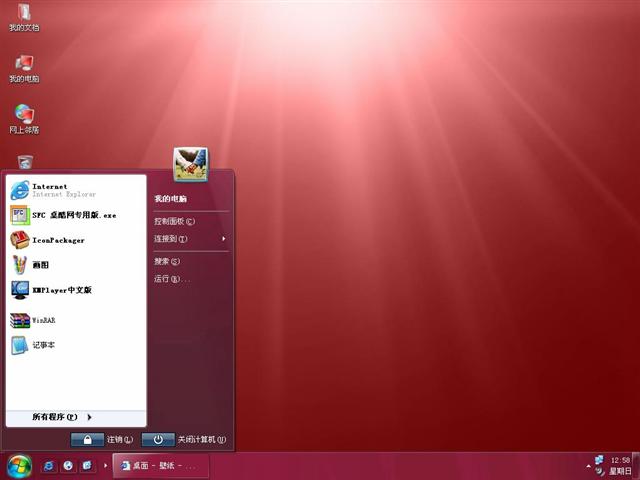
Task: Open WinRAR from start menu
Action: pos(76,320)
